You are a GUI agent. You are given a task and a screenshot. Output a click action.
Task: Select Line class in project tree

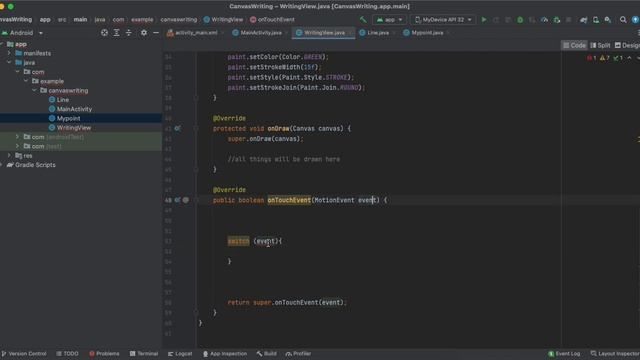click(x=62, y=100)
